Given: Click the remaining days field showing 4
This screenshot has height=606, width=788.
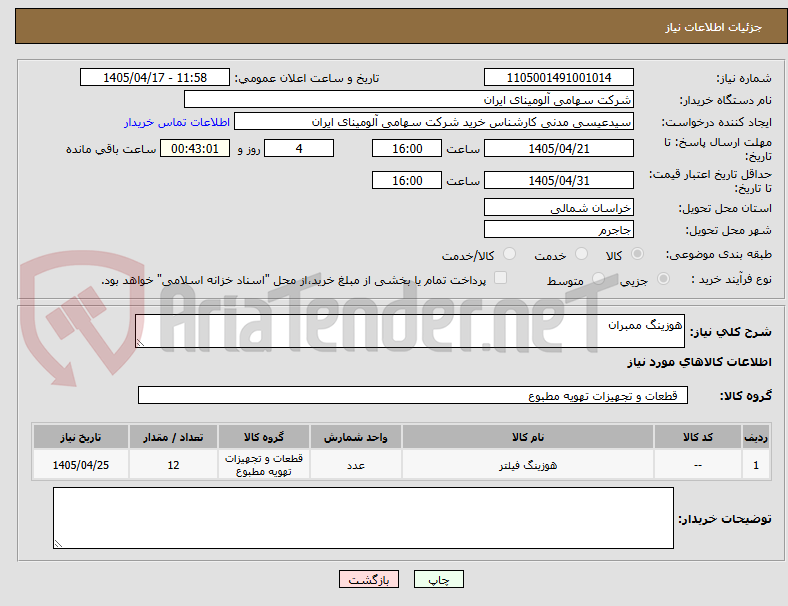Looking at the screenshot, I should [x=299, y=148].
